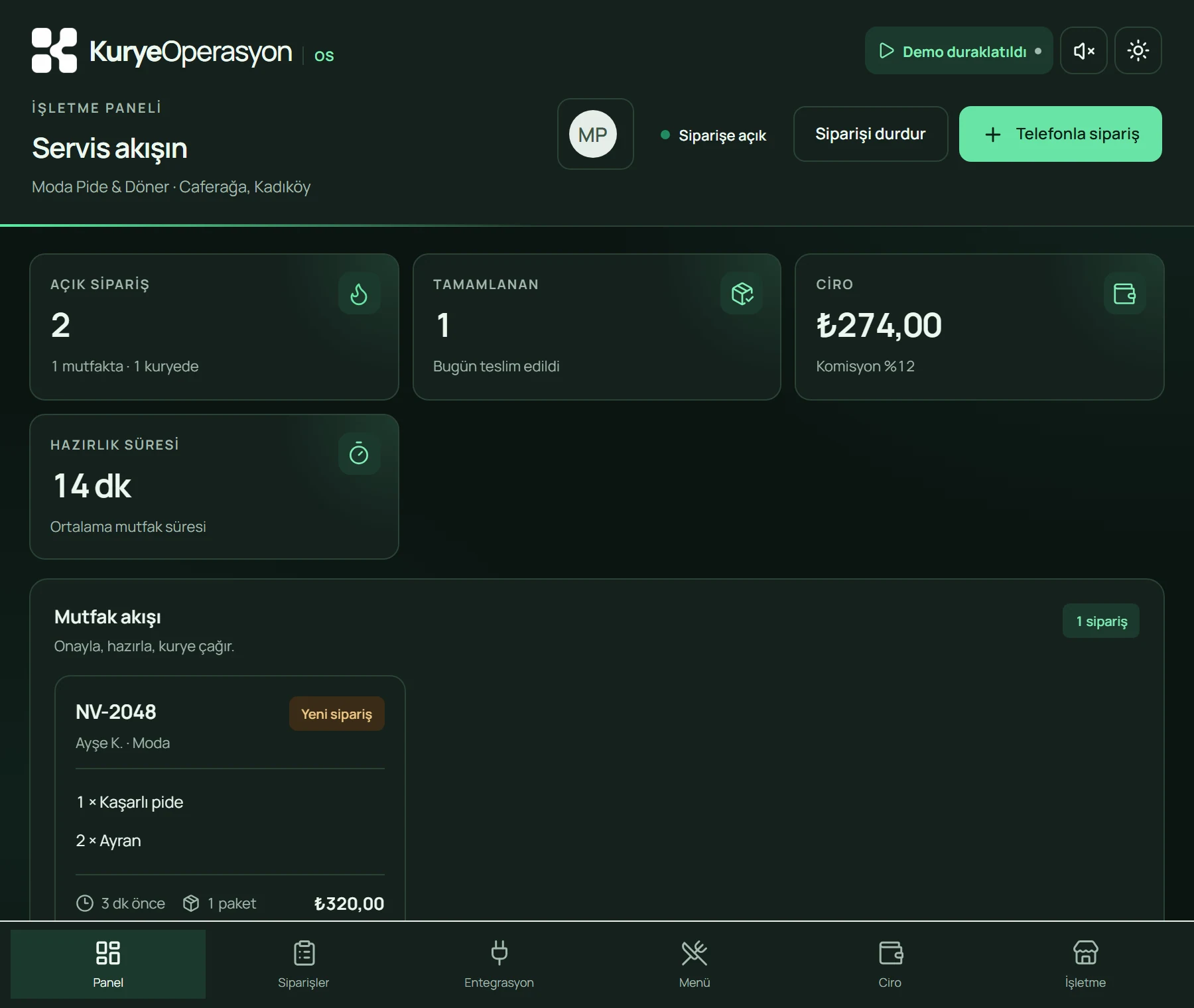Open order NV-2048
The width and height of the screenshot is (1194, 1008).
[116, 712]
